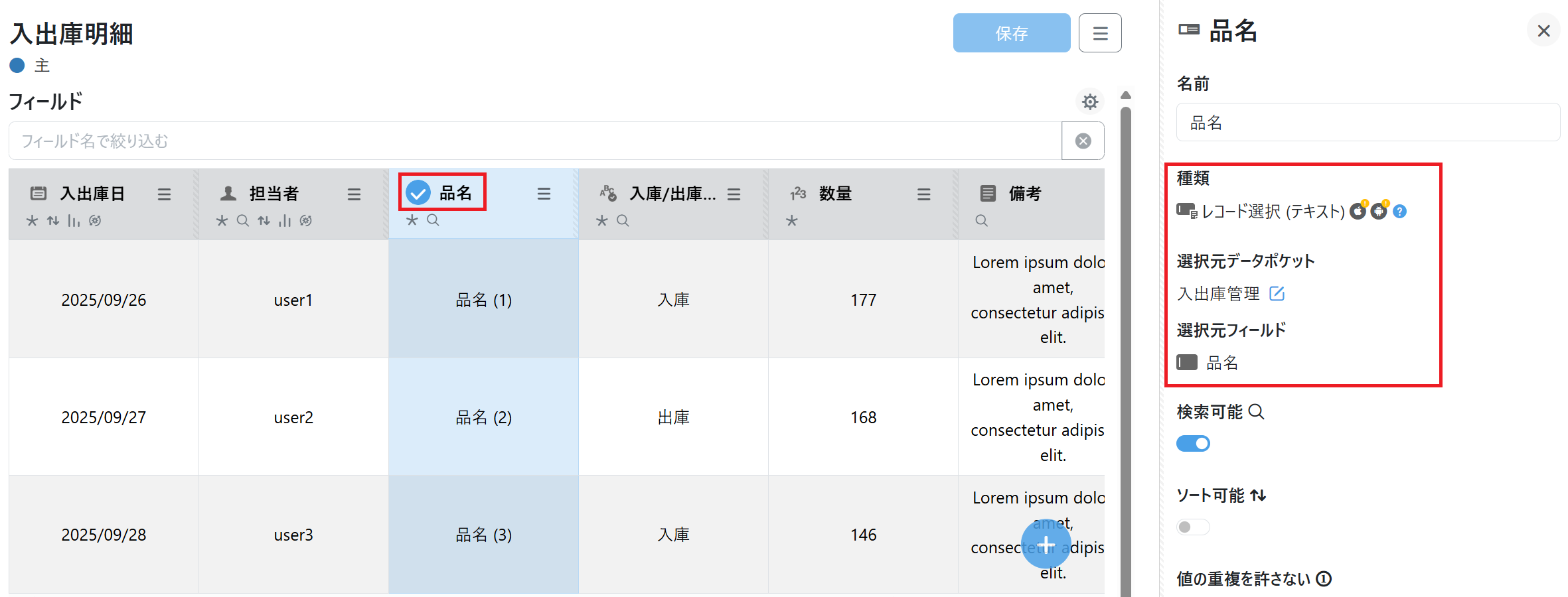The image size is (1568, 597).
Task: Click the blue help question mark icon
Action: coord(1400,212)
